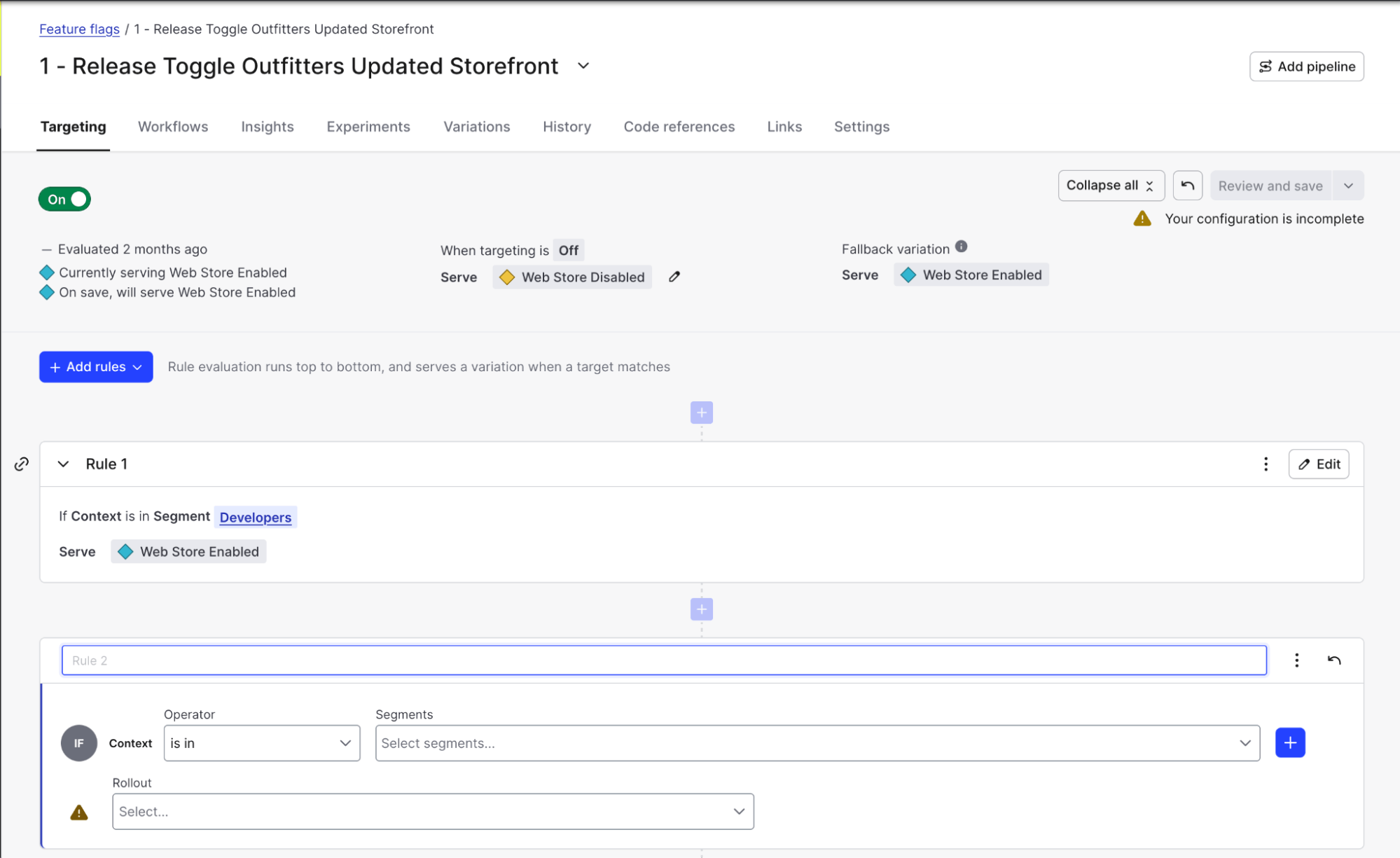Turn off the targeting On toggle
1400x858 pixels.
tap(64, 200)
